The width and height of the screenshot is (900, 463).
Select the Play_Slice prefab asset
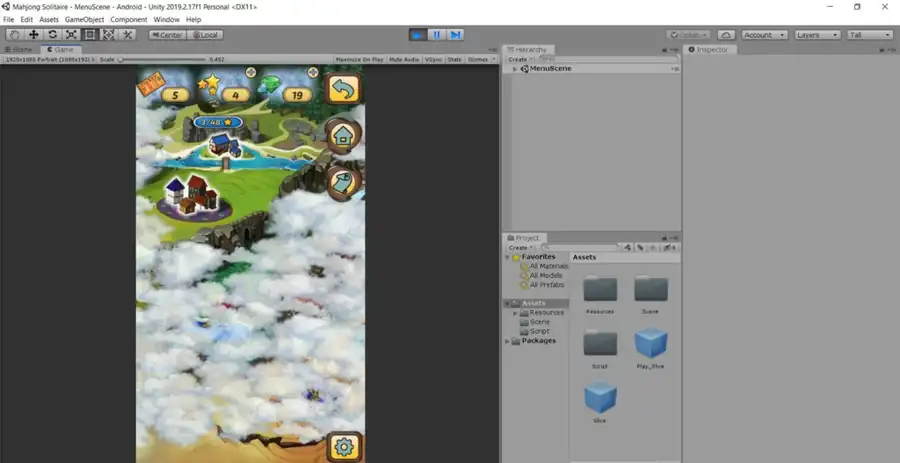point(651,345)
